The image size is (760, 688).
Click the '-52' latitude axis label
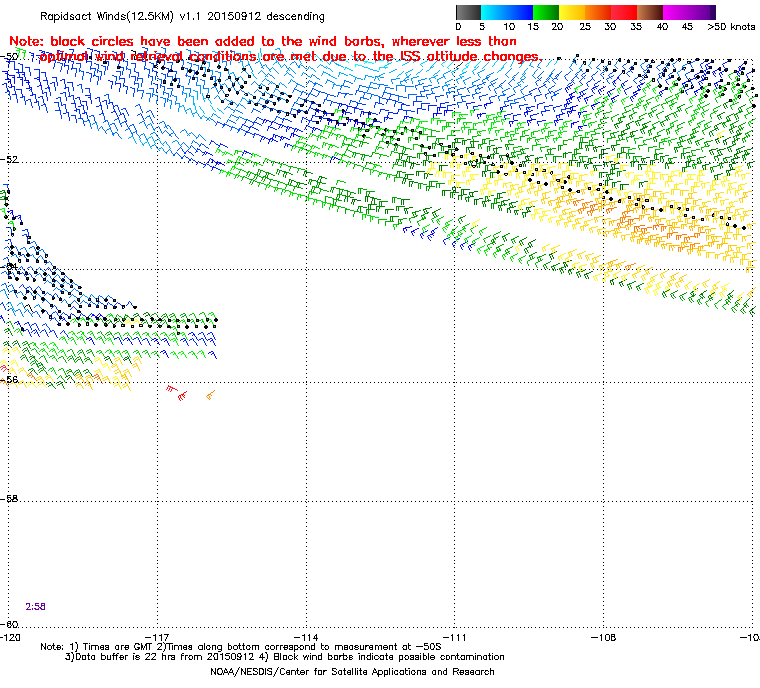coord(10,160)
